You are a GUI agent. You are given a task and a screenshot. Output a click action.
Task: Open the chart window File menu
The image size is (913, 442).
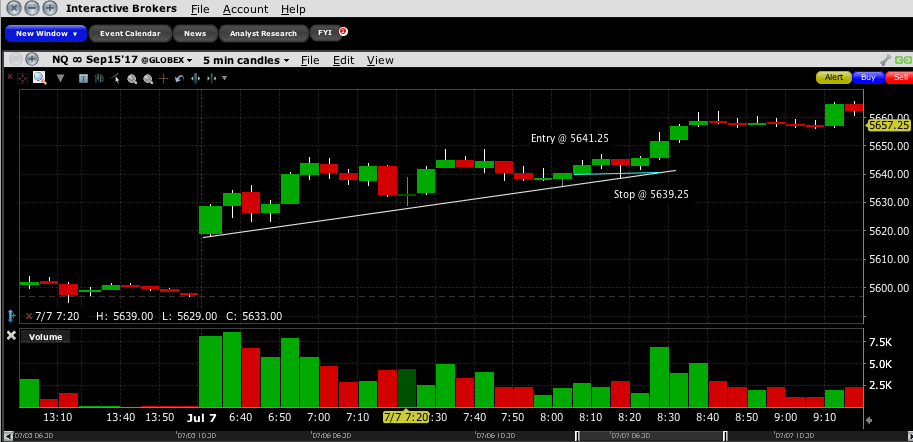click(x=310, y=60)
